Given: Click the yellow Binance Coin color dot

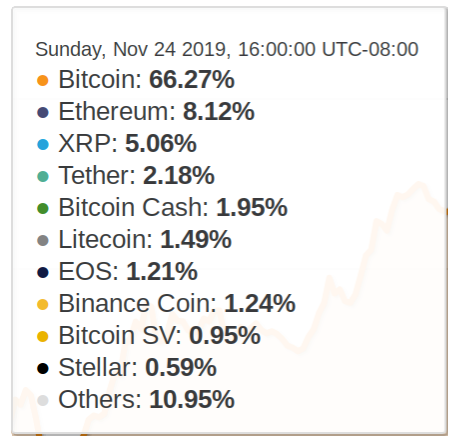Looking at the screenshot, I should (x=43, y=304).
